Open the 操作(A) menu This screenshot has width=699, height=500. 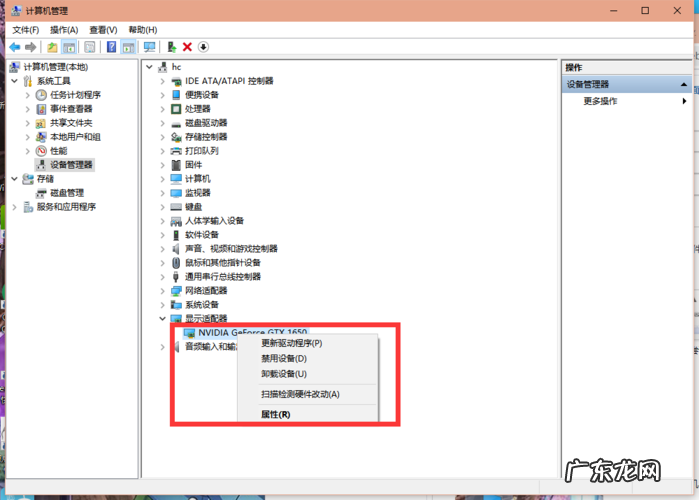pos(64,30)
